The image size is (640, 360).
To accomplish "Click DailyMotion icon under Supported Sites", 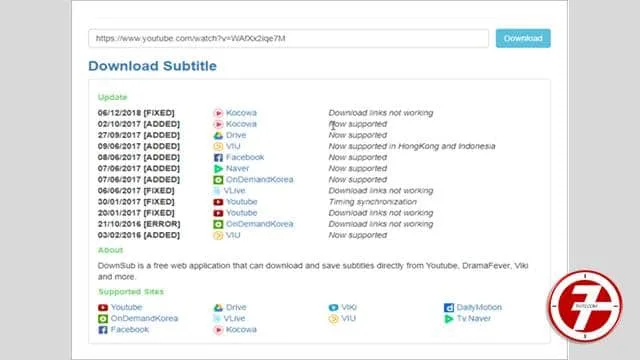I will pos(449,307).
